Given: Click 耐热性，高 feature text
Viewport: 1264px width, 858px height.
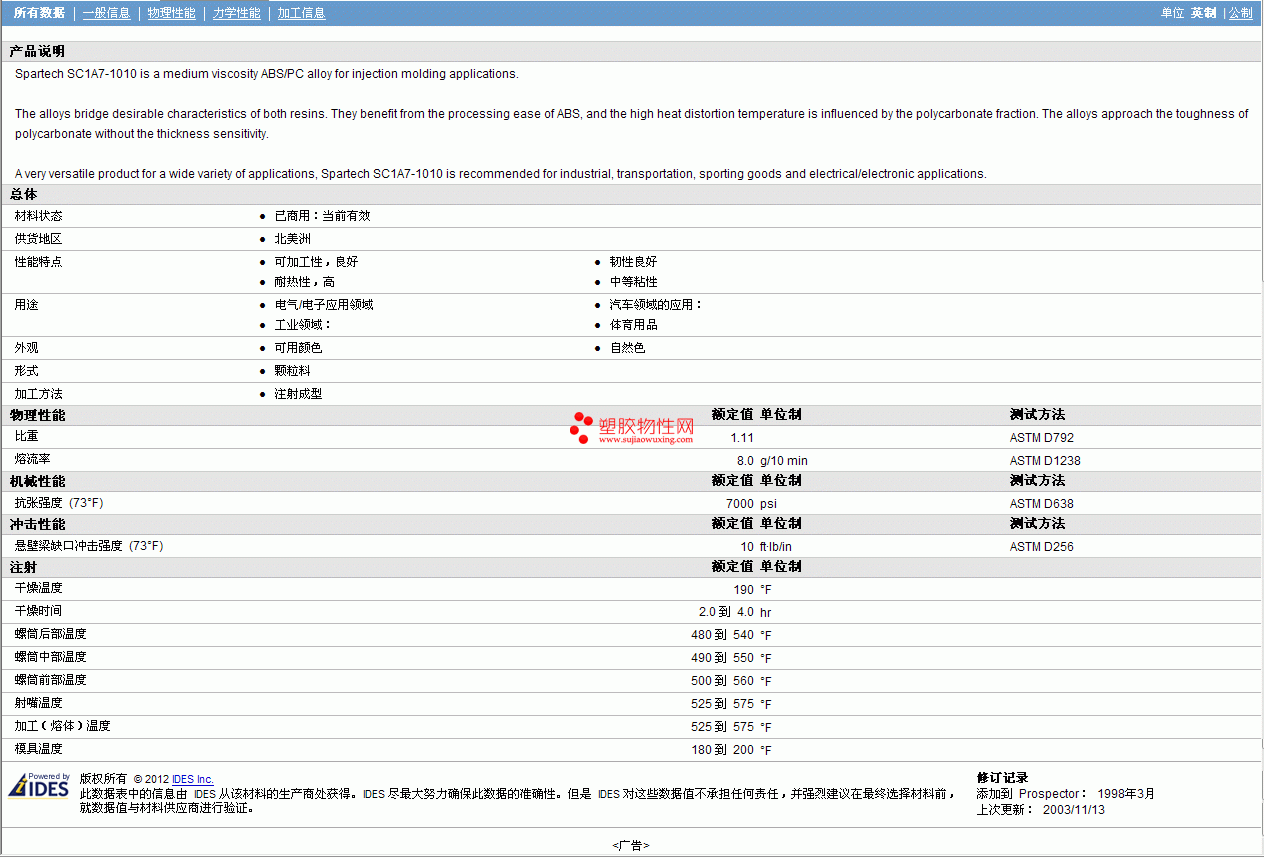Looking at the screenshot, I should click(304, 282).
